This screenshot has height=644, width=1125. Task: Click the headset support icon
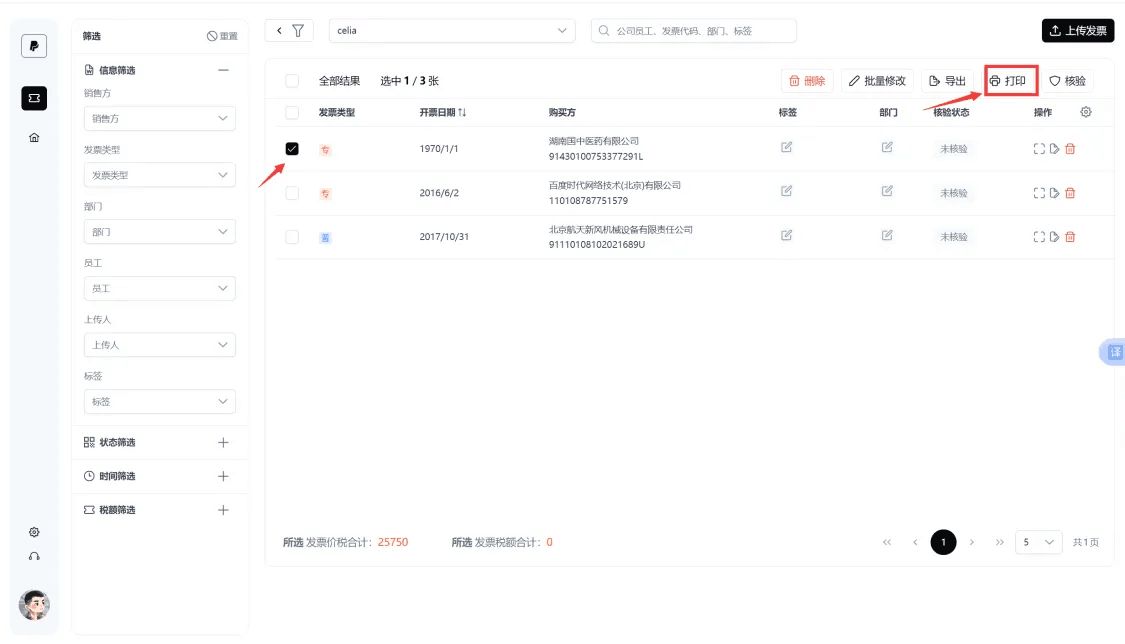[34, 557]
